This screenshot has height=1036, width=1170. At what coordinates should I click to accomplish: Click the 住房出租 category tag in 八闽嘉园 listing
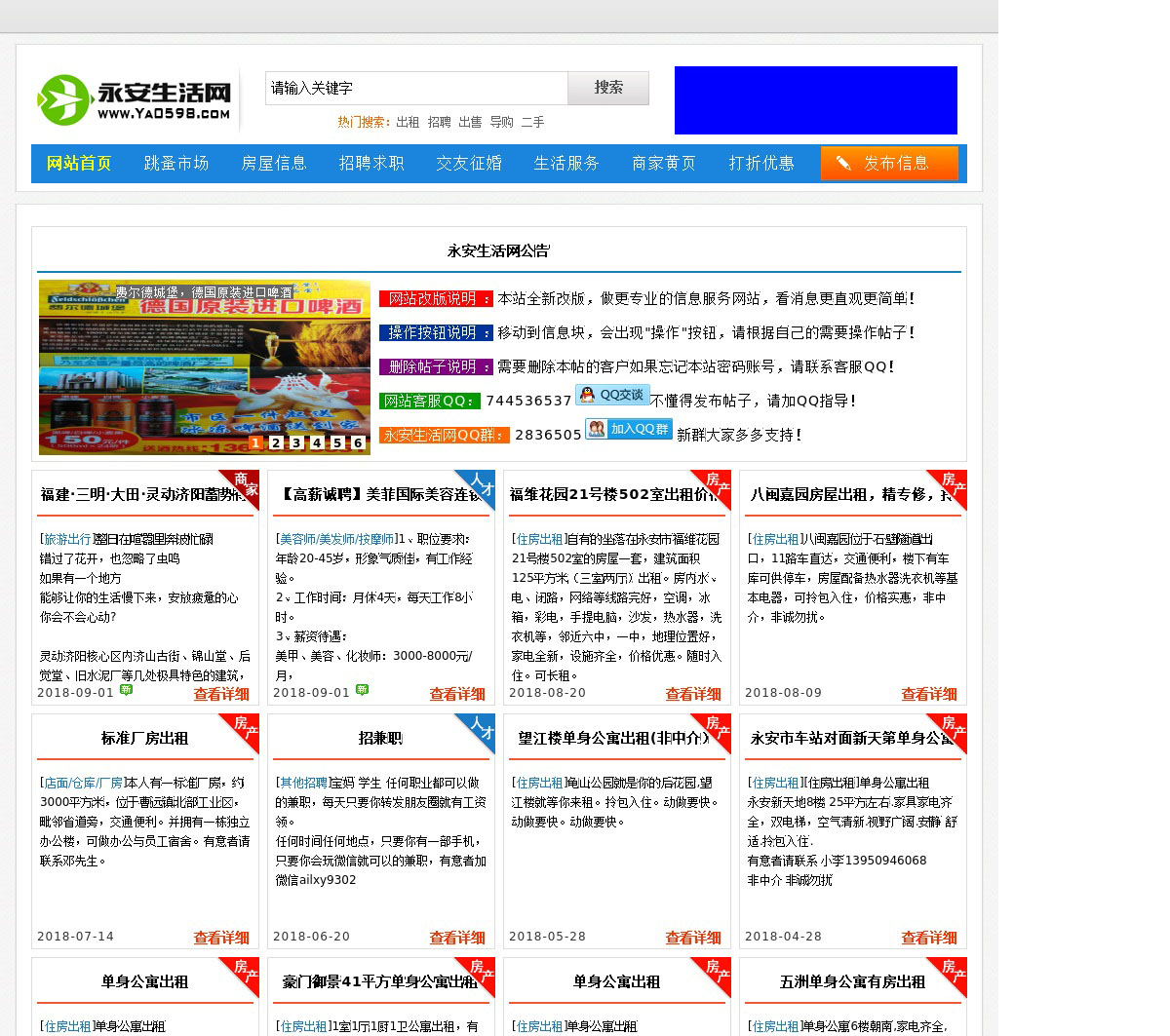[774, 539]
